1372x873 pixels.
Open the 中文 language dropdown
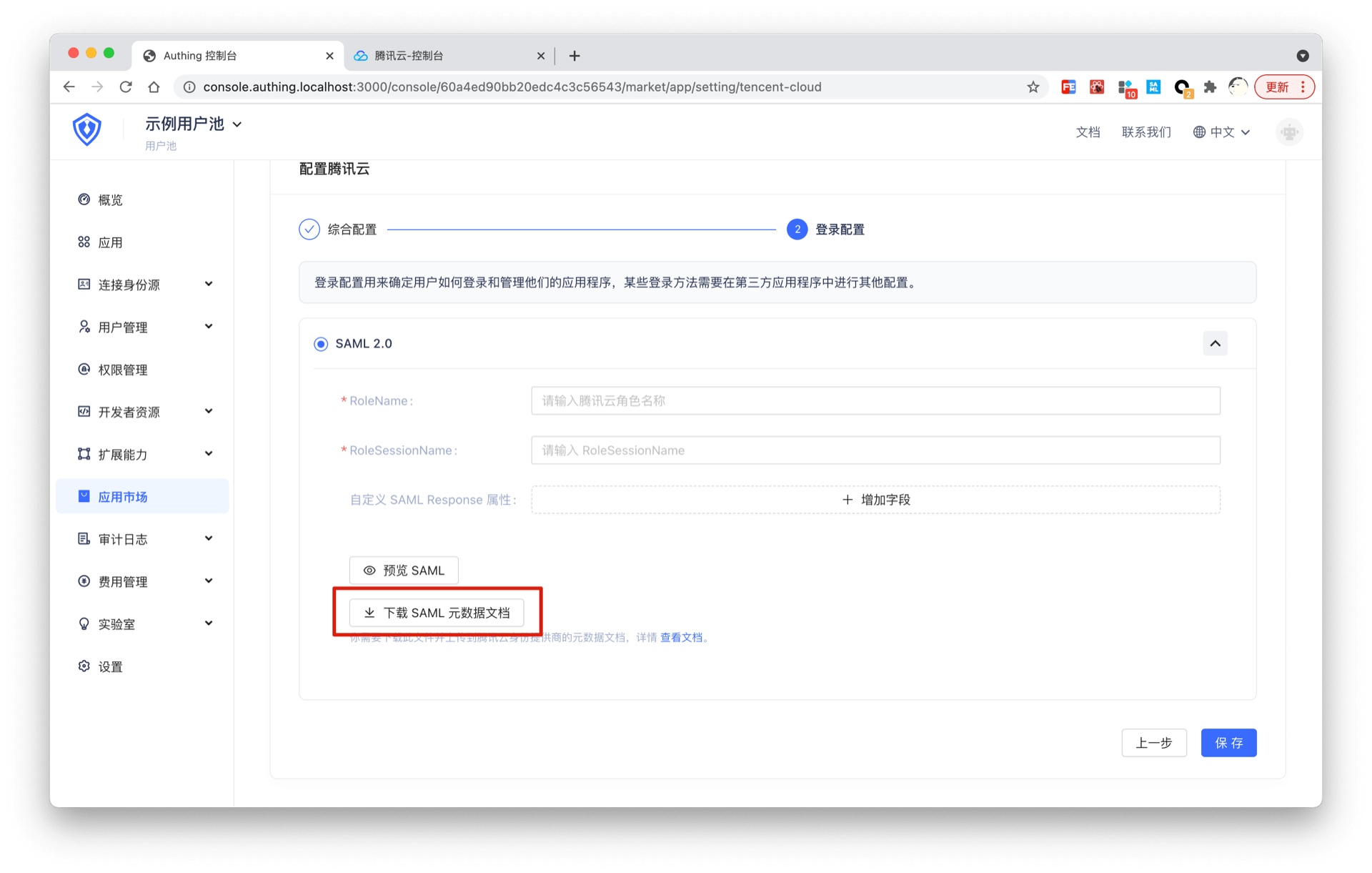pyautogui.click(x=1221, y=132)
